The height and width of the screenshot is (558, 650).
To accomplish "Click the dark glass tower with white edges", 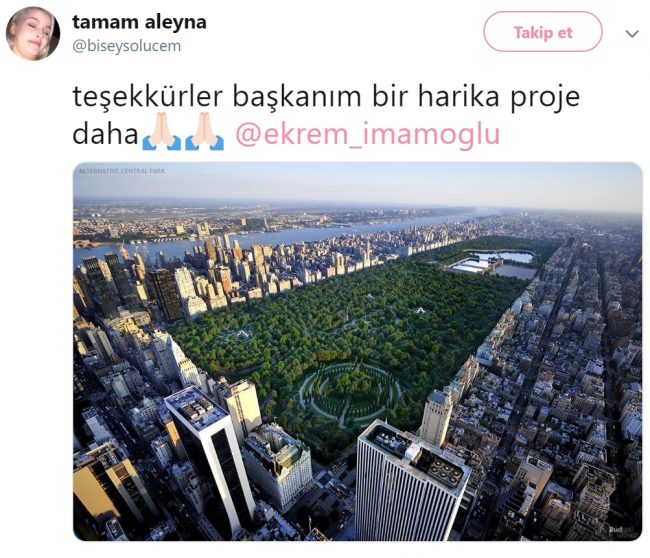I will tap(211, 454).
